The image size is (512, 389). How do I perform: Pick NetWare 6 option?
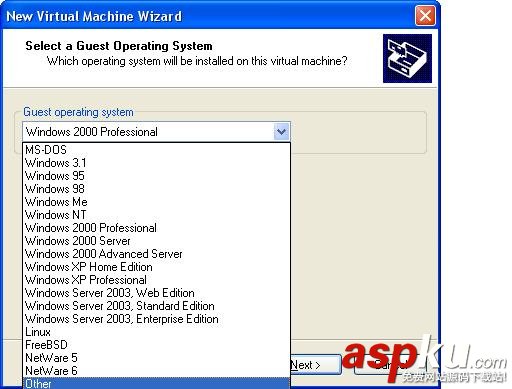coord(156,371)
